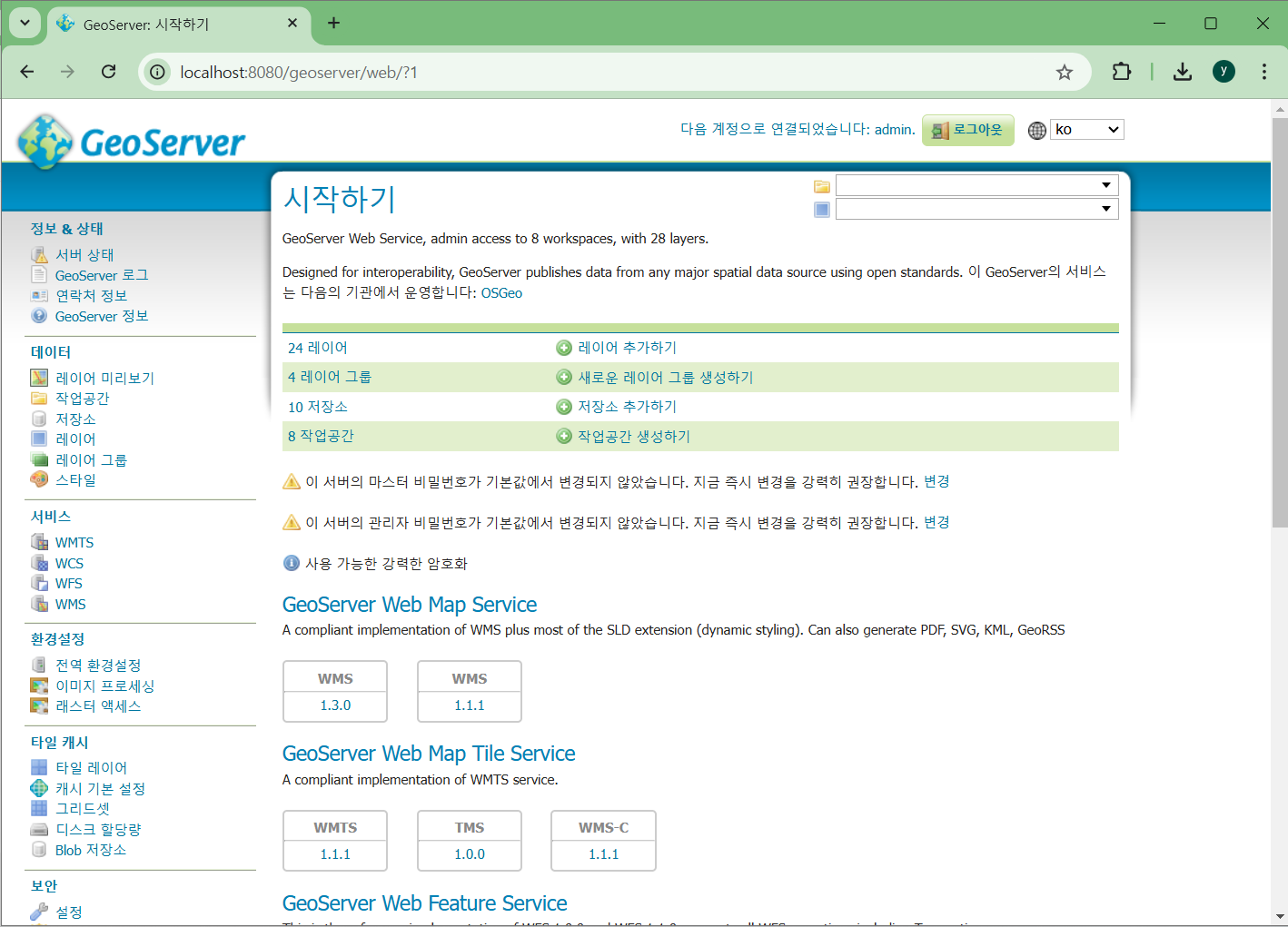Click the WMTS service icon
Screen dimensions: 1288x927
point(39,542)
